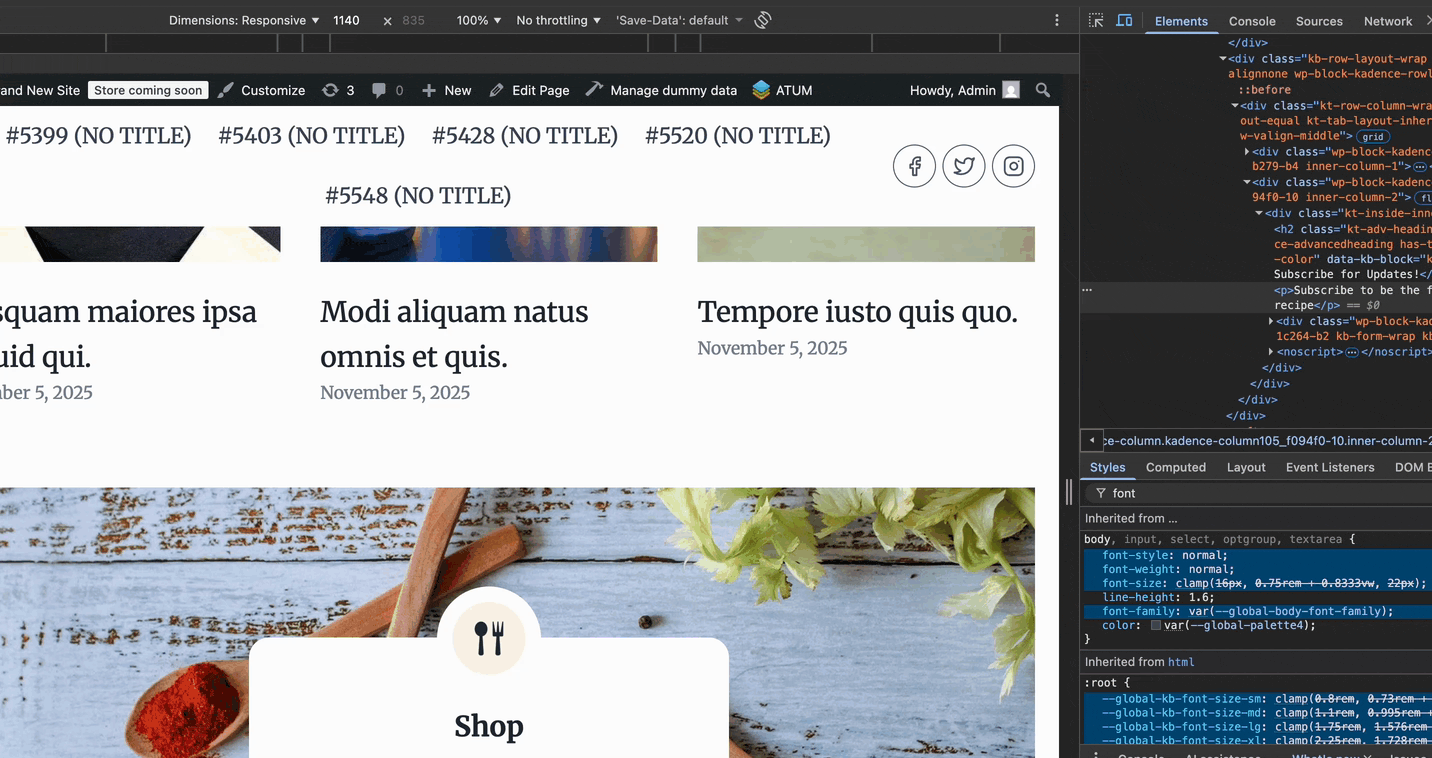
Task: Click the updates refresh icon showing 3
Action: click(330, 90)
